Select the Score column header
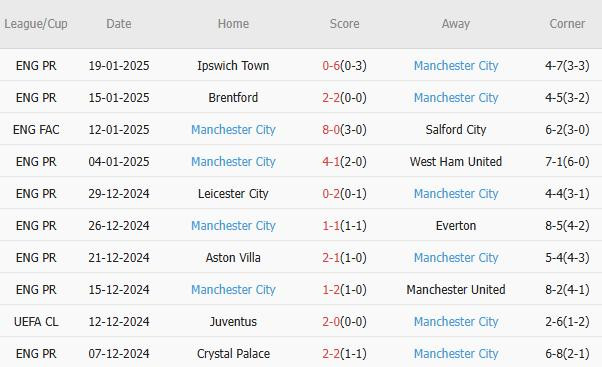602x367 pixels. tap(344, 24)
